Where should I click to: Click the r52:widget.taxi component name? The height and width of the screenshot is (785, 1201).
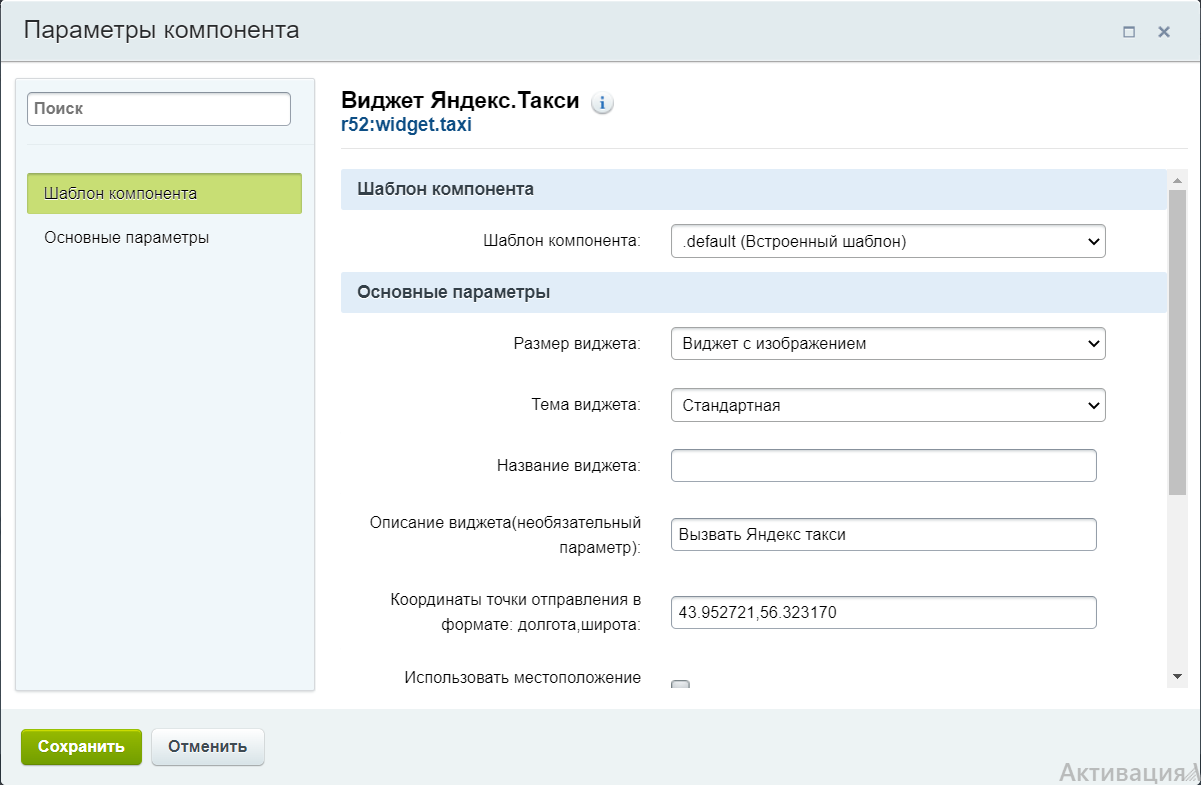click(406, 125)
